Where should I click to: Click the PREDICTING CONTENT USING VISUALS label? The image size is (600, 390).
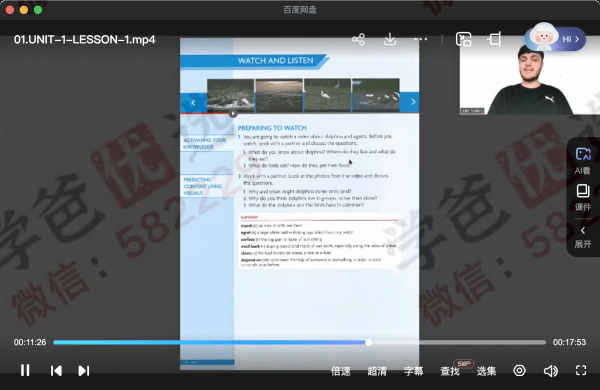click(202, 186)
